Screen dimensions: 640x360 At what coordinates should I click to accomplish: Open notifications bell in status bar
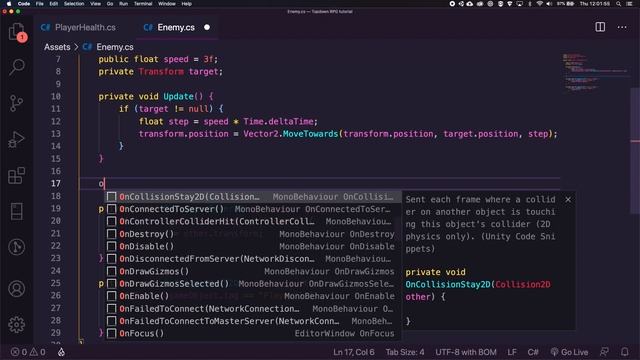coord(624,352)
